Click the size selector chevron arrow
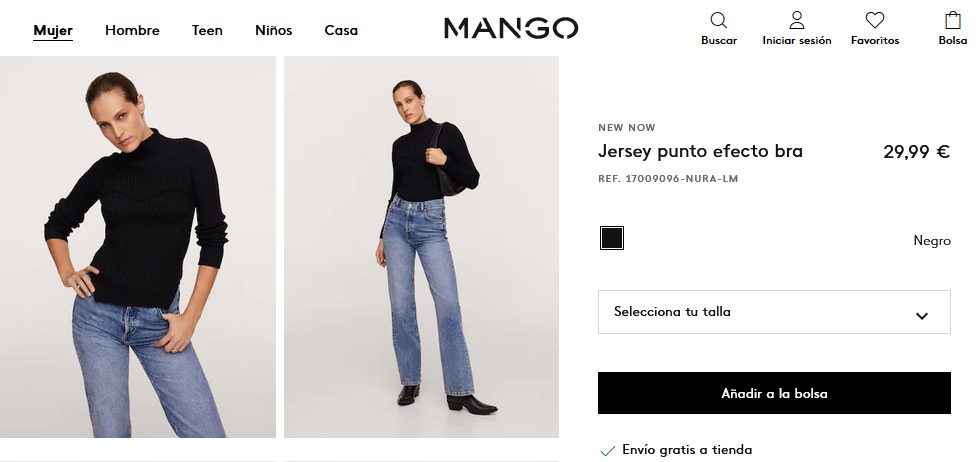Screen dimensions: 978x462 [x=921, y=315]
